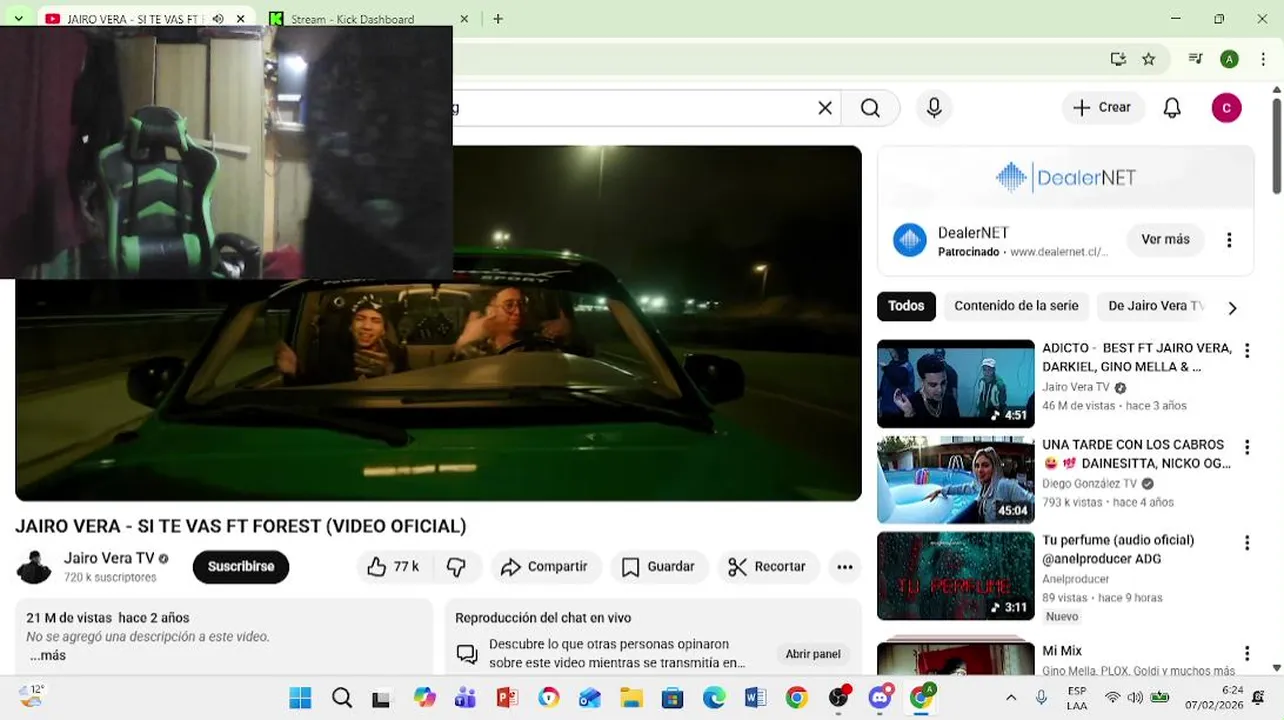Expand the description with ...más
Screen dimensions: 1284x720
[x=47, y=655]
